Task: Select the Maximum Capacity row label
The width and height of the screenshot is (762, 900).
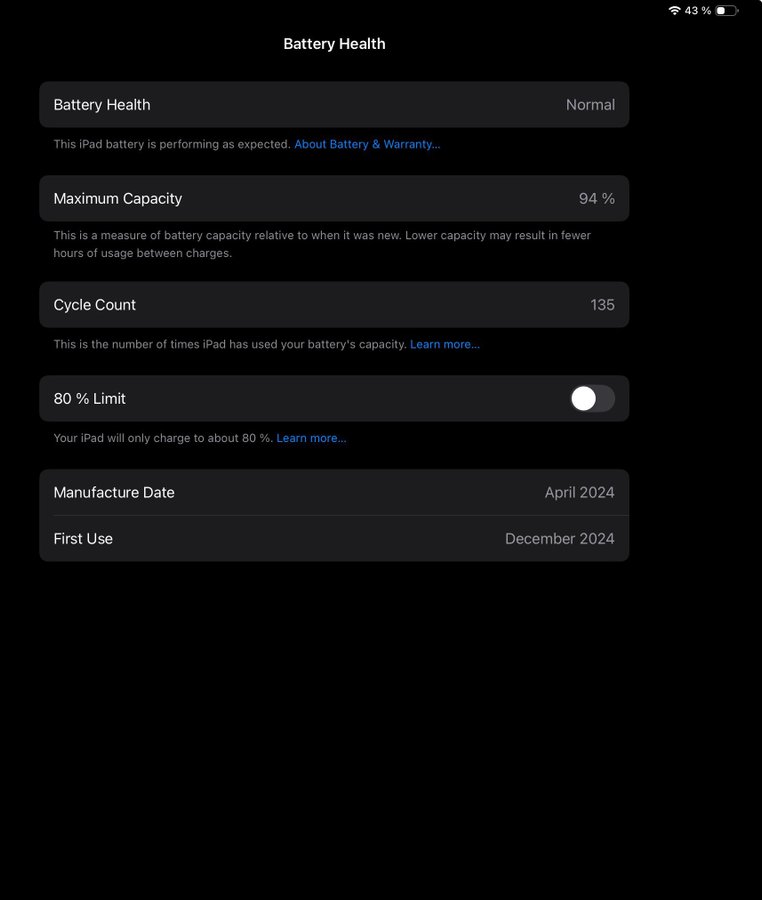Action: click(118, 199)
